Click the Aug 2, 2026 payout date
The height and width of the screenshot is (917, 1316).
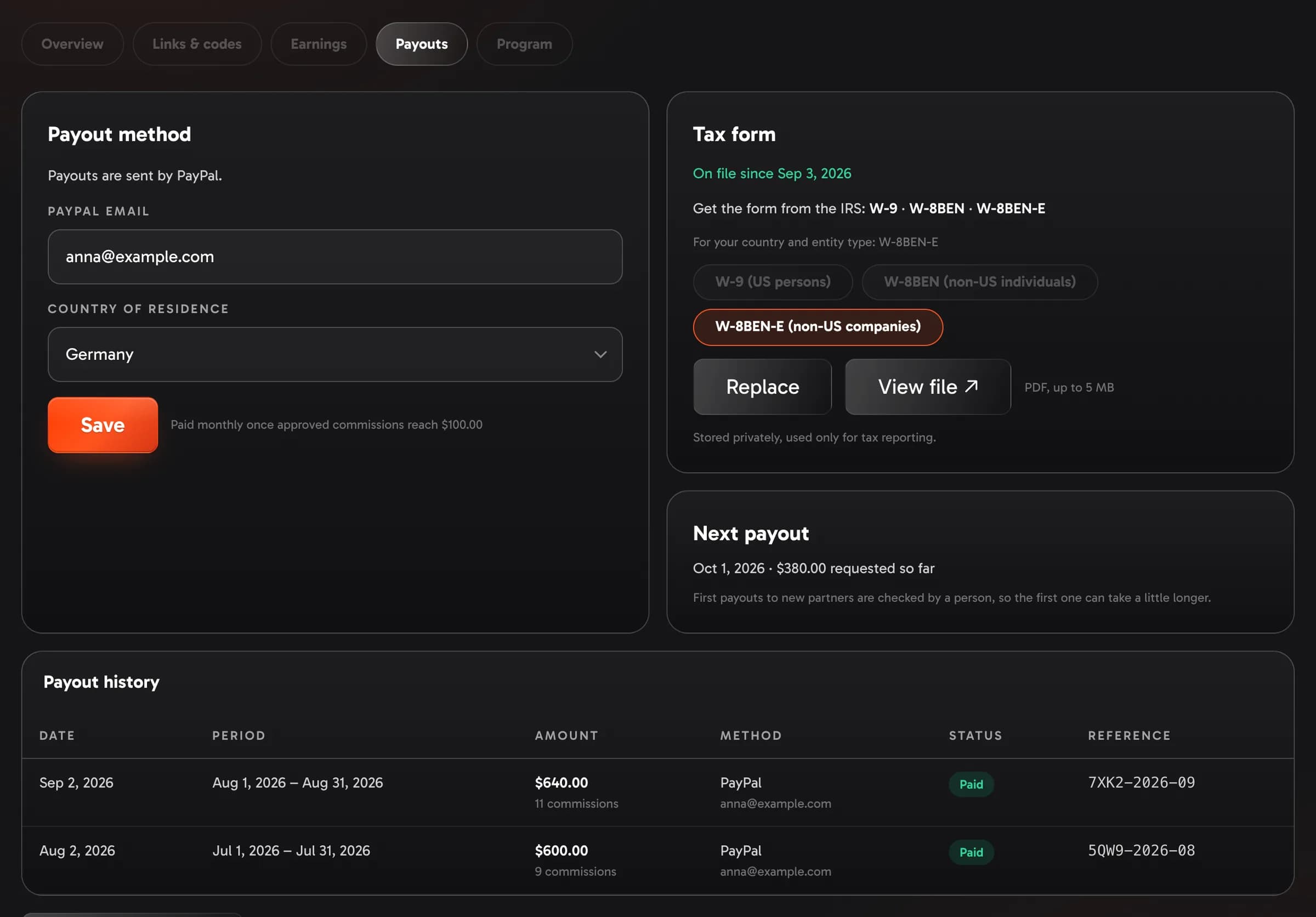pos(77,850)
